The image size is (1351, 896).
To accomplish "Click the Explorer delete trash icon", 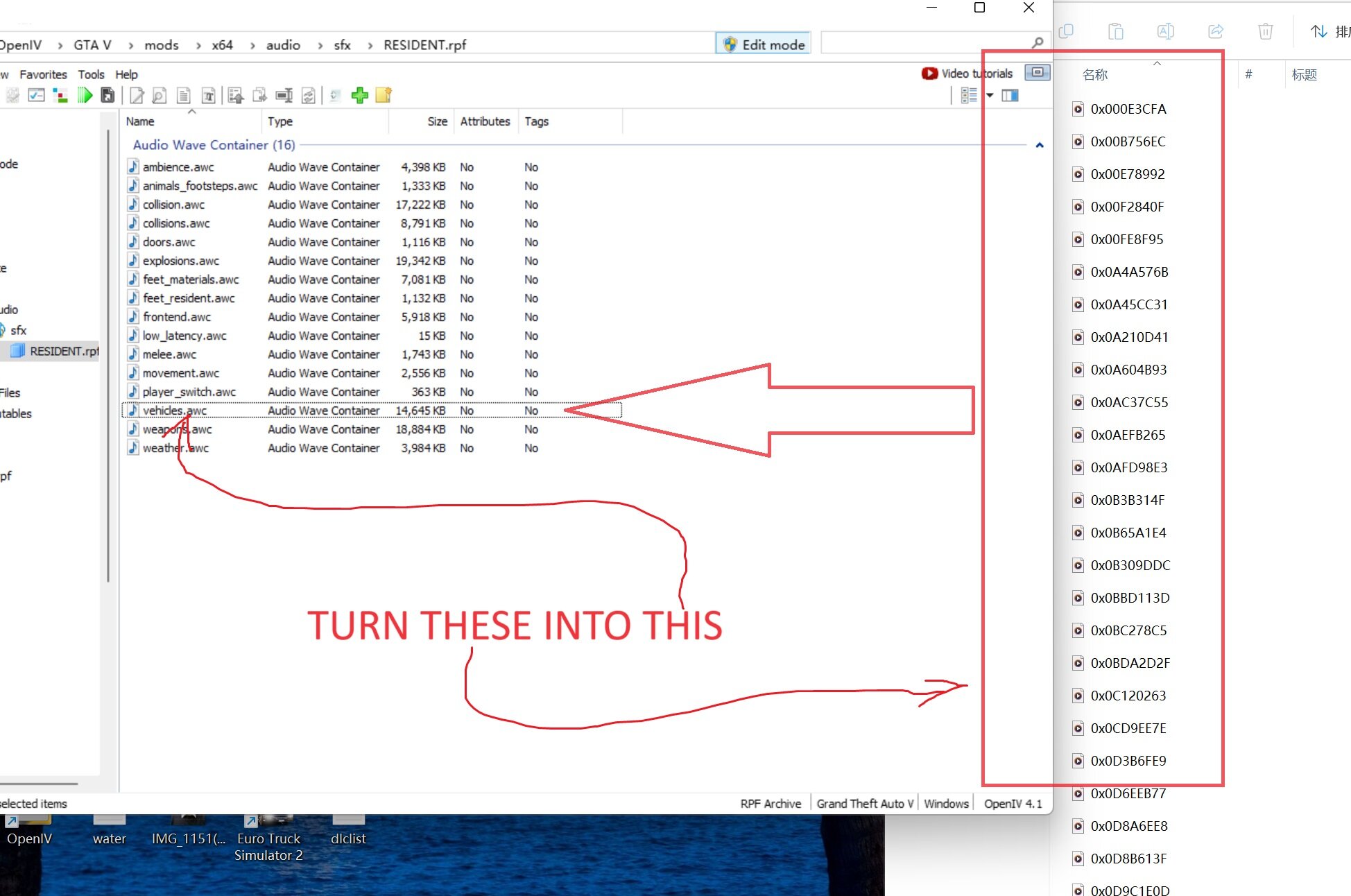I will (1265, 31).
